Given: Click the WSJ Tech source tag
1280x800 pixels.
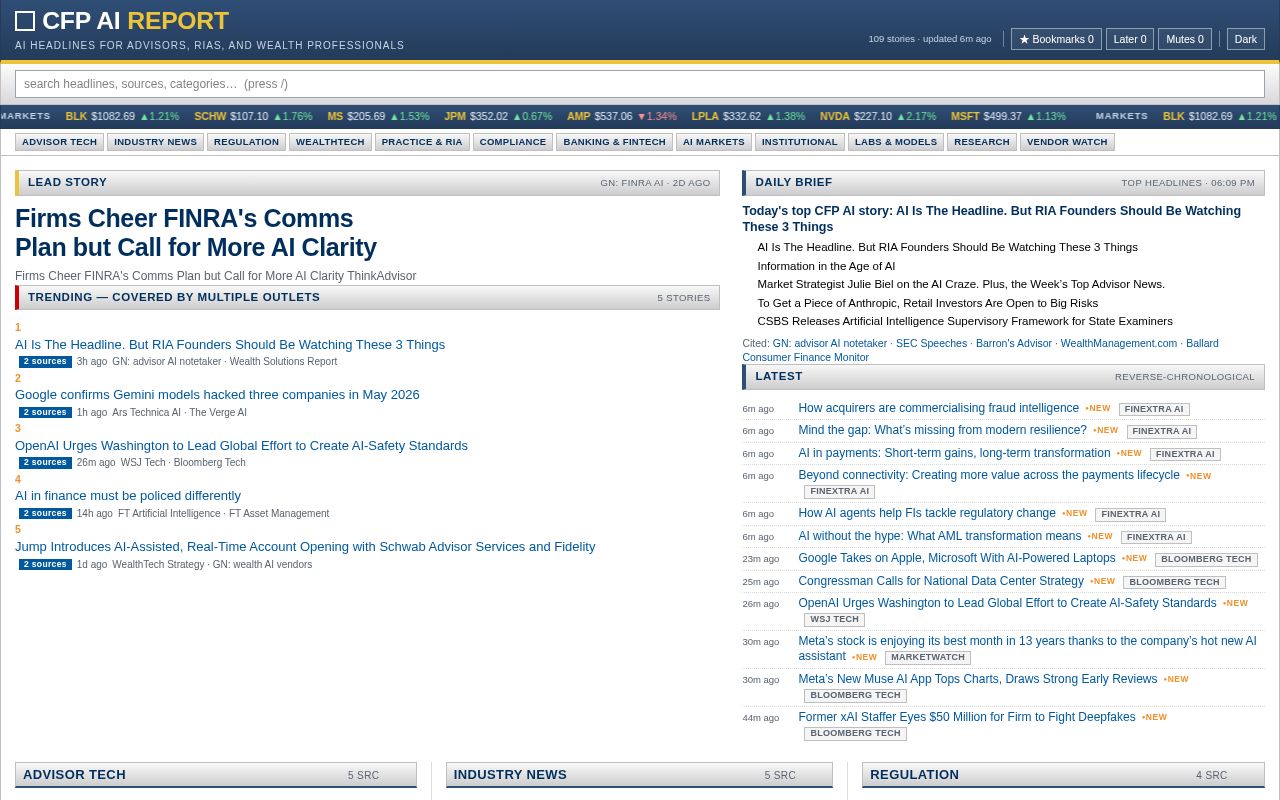Looking at the screenshot, I should point(834,620).
